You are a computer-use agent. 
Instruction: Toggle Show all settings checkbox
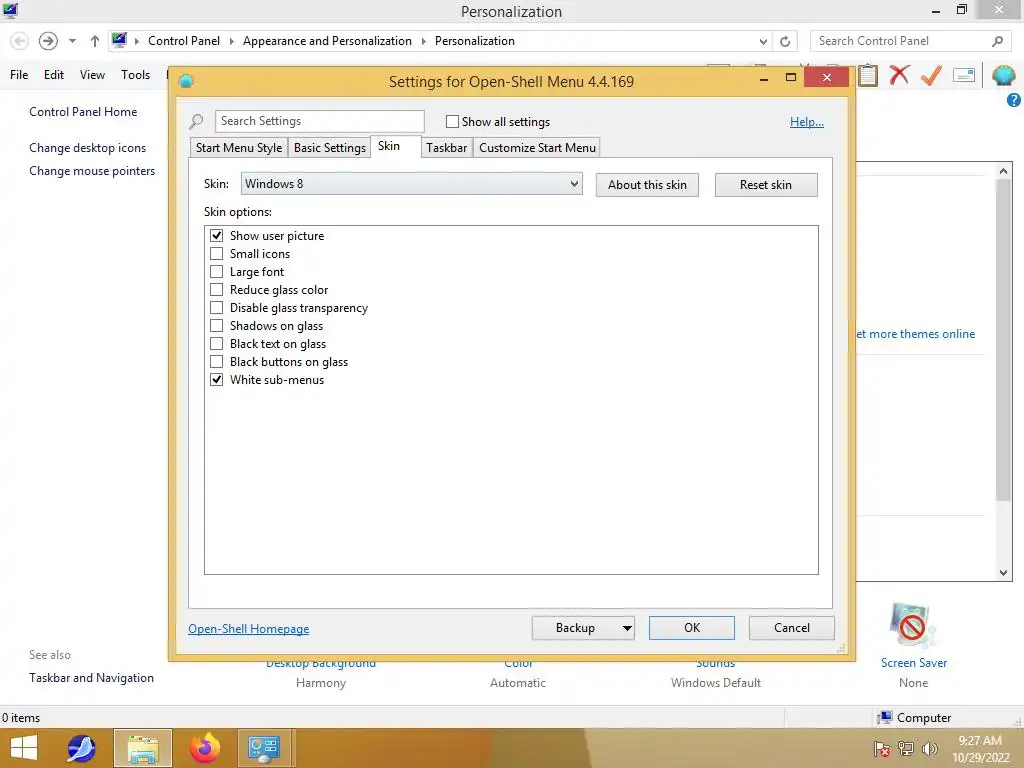point(452,121)
